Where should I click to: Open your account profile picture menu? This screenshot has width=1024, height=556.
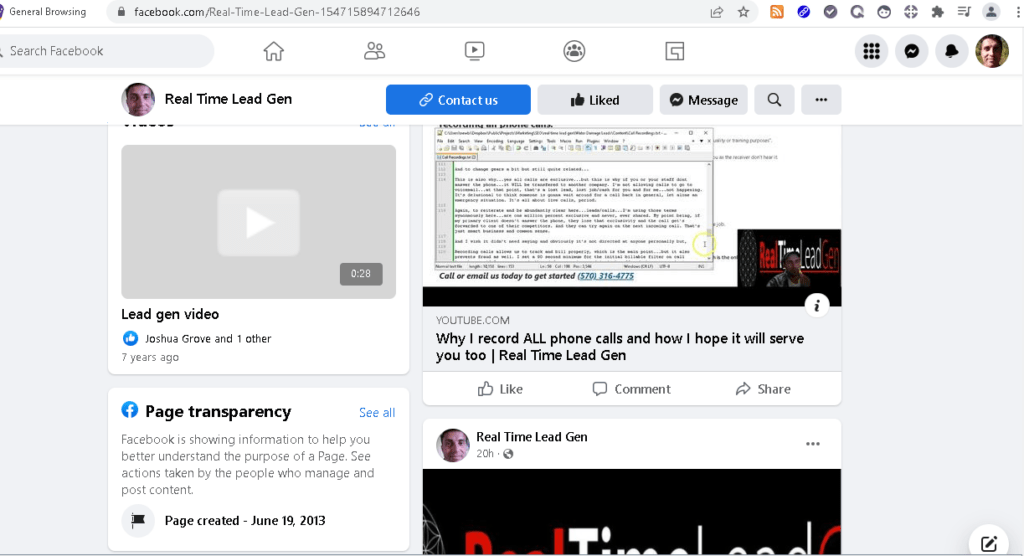(x=992, y=51)
